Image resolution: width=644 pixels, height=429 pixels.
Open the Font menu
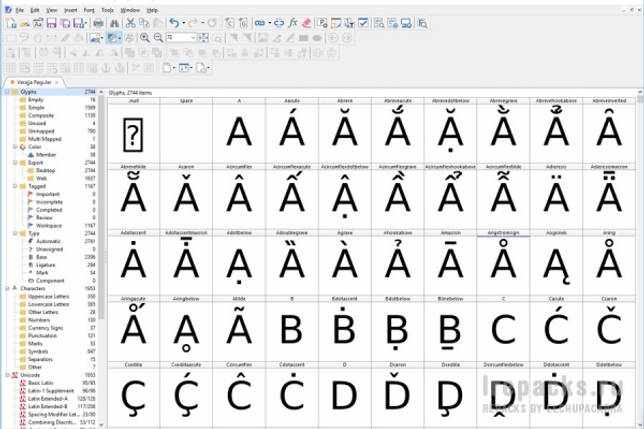(89, 10)
